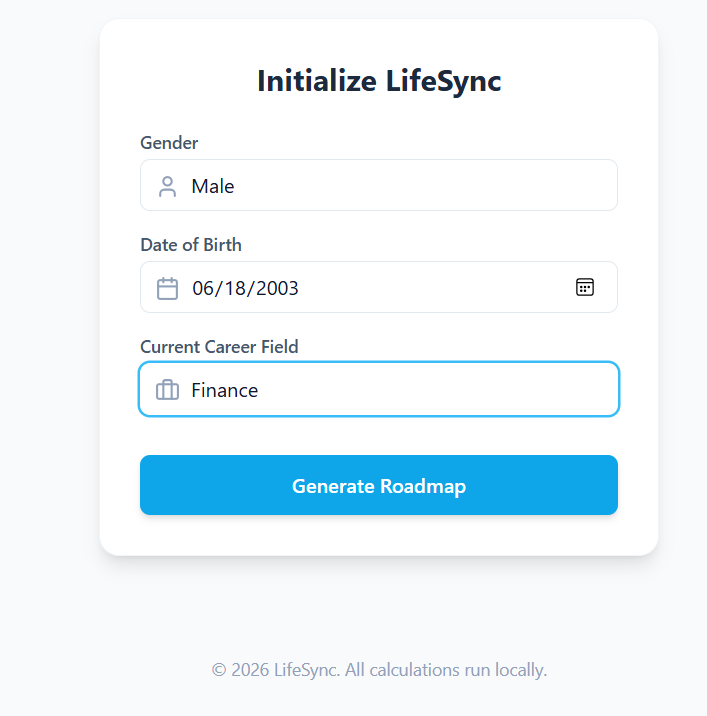Image resolution: width=707 pixels, height=716 pixels.
Task: Open the Gender dropdown showing Male
Action: pos(378,186)
